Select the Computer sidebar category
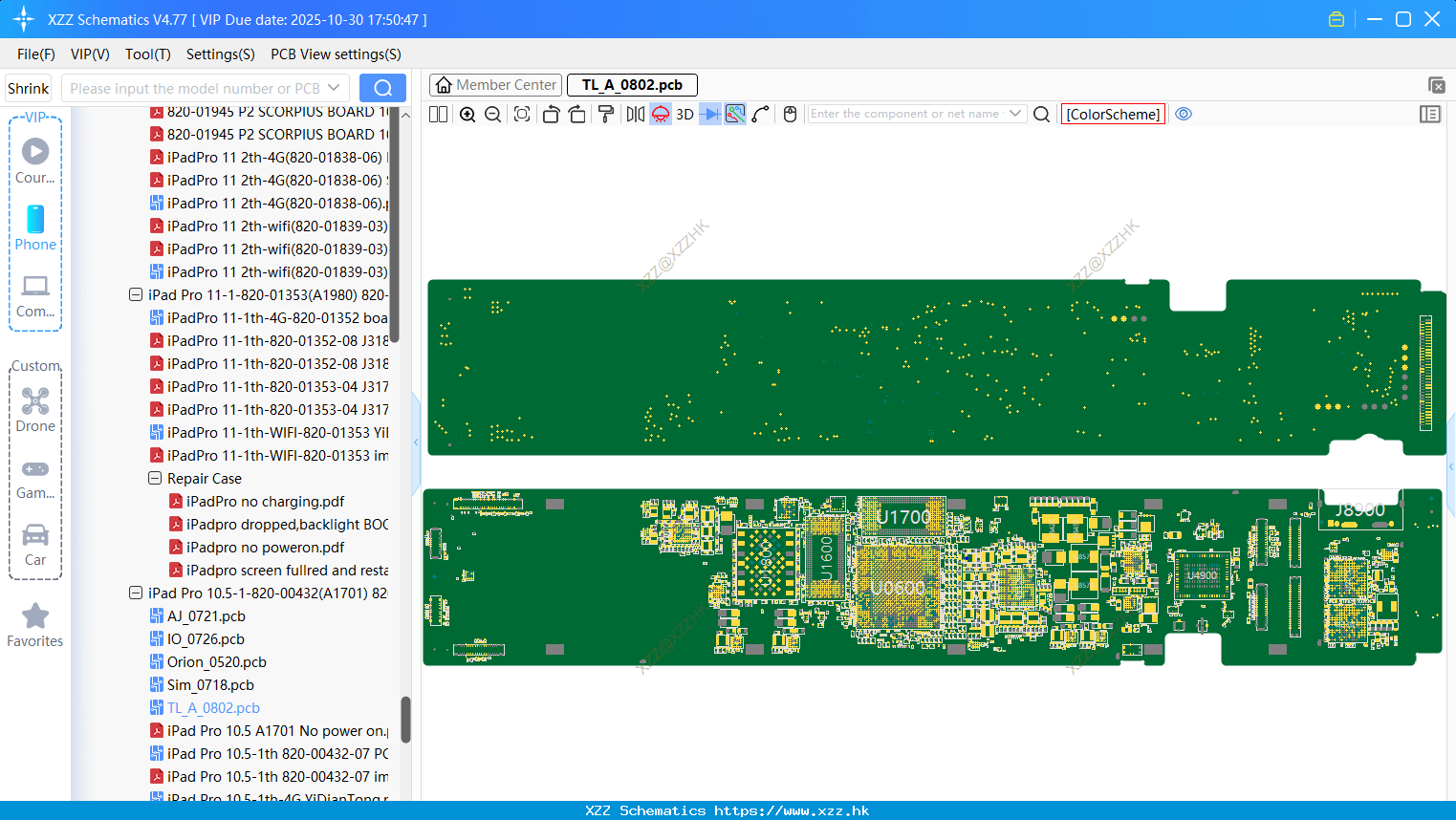The height and width of the screenshot is (820, 1456). coord(35,295)
